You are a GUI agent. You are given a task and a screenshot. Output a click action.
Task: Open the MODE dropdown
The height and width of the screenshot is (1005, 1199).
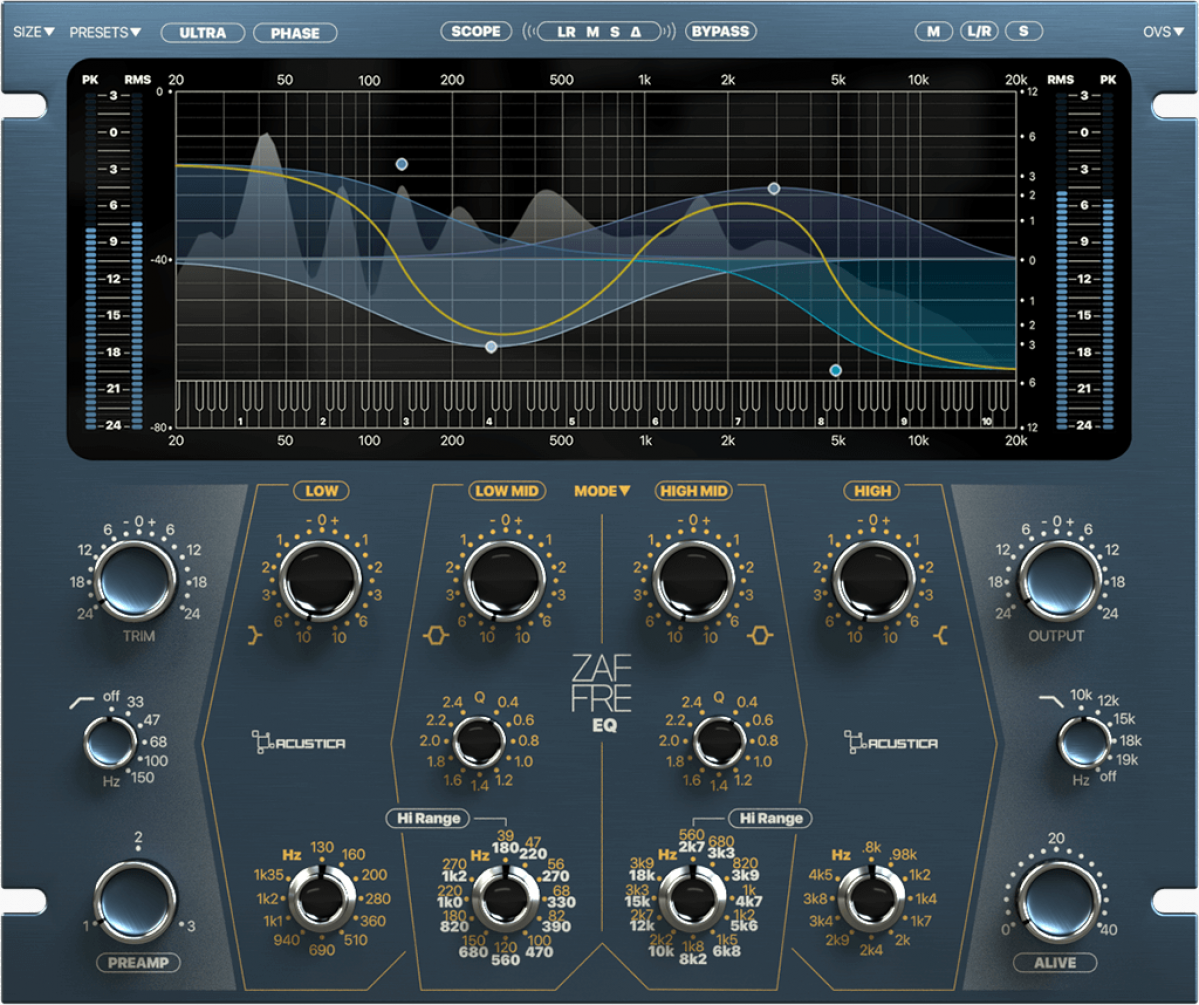coord(602,491)
